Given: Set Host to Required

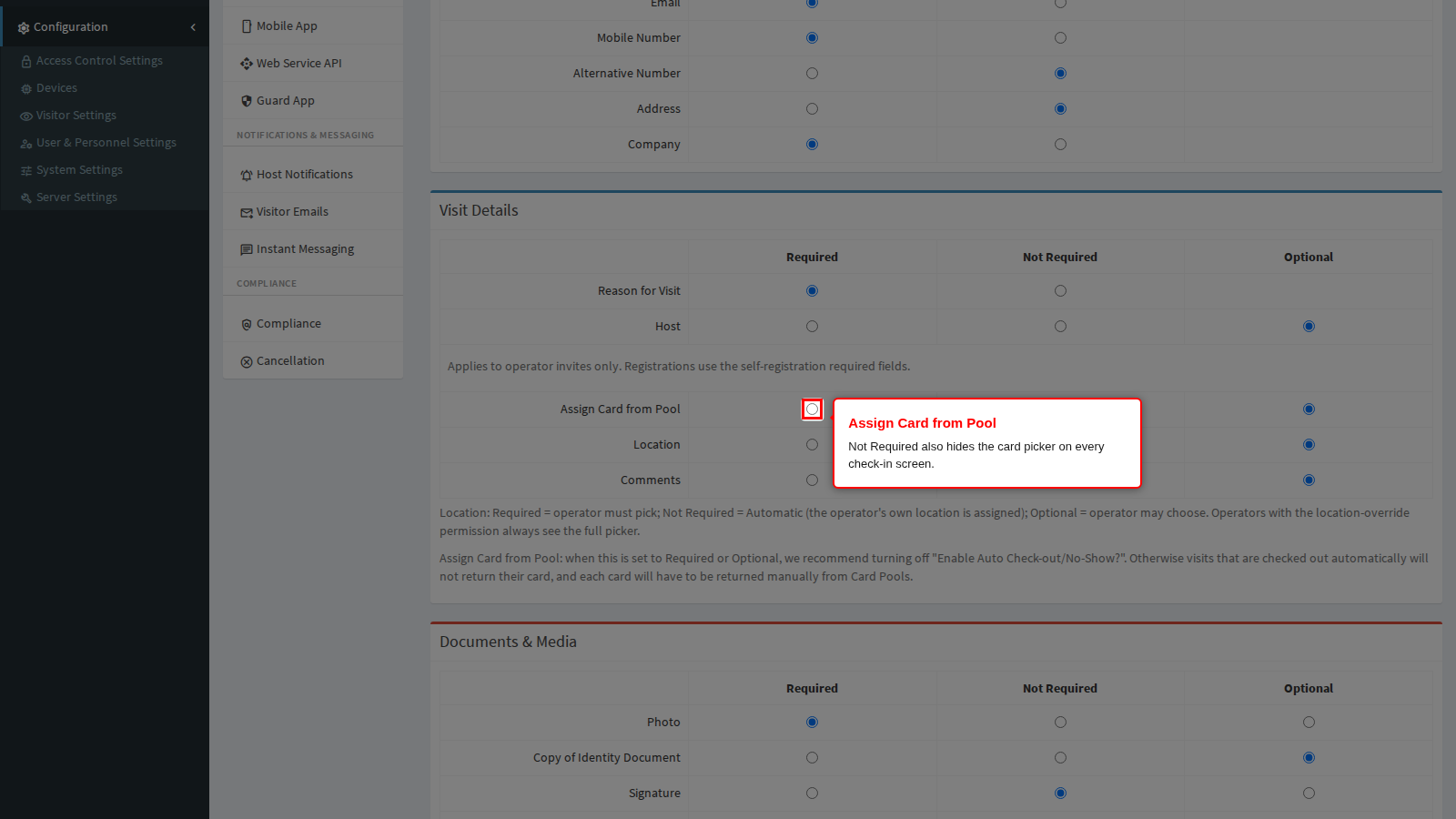Looking at the screenshot, I should tap(812, 327).
